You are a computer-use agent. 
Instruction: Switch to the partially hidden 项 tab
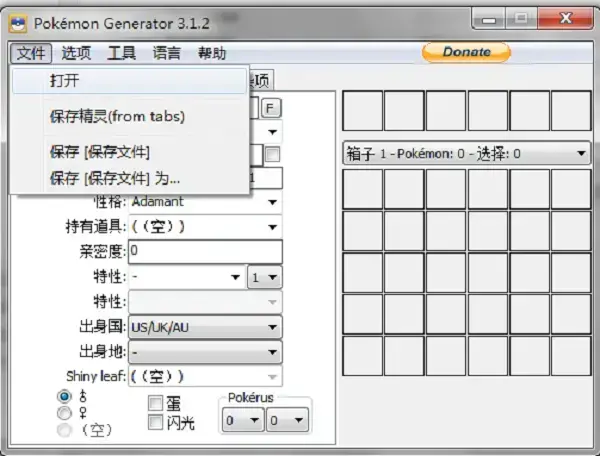click(x=262, y=80)
